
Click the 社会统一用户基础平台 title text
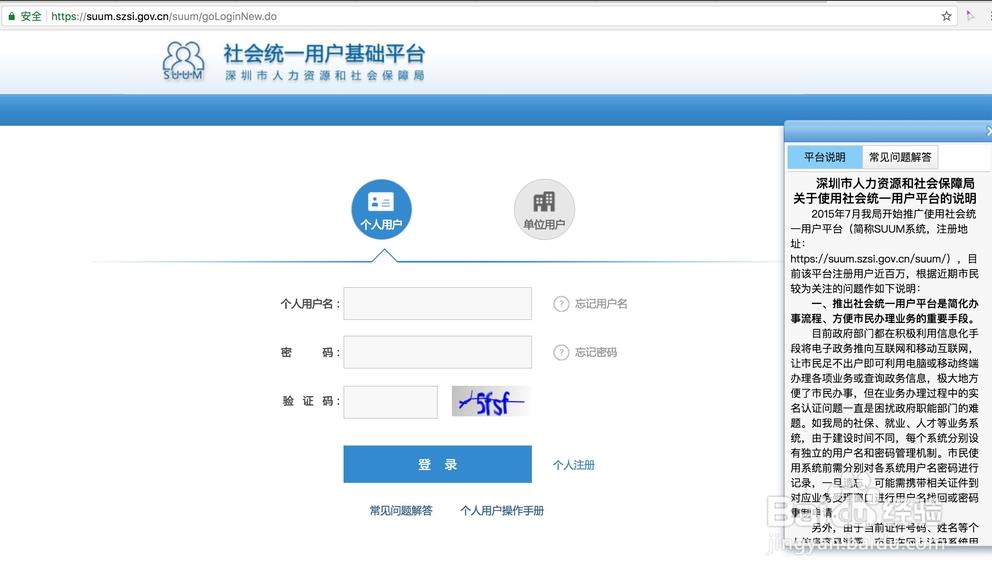tap(324, 54)
